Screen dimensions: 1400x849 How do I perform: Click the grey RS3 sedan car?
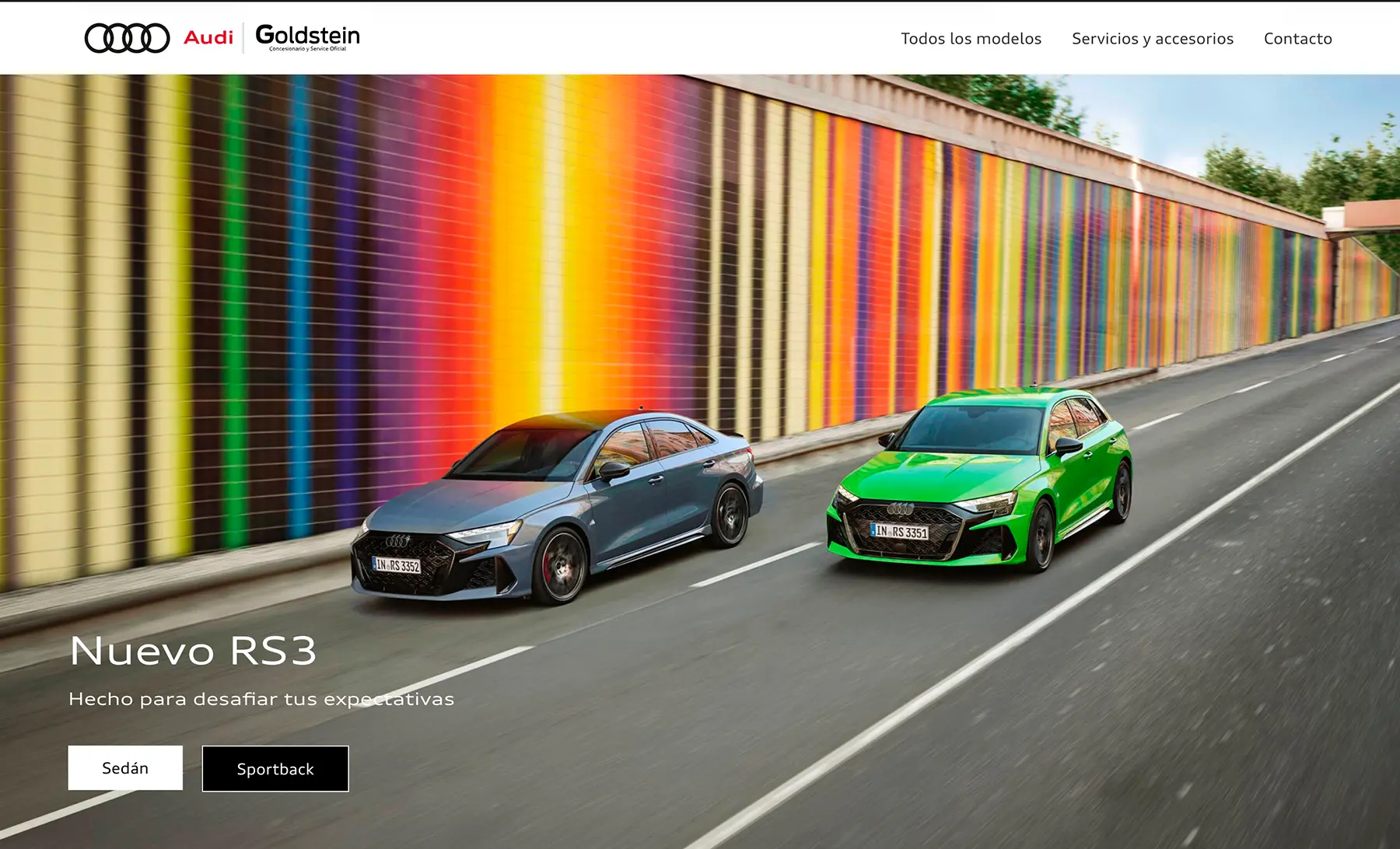[557, 506]
